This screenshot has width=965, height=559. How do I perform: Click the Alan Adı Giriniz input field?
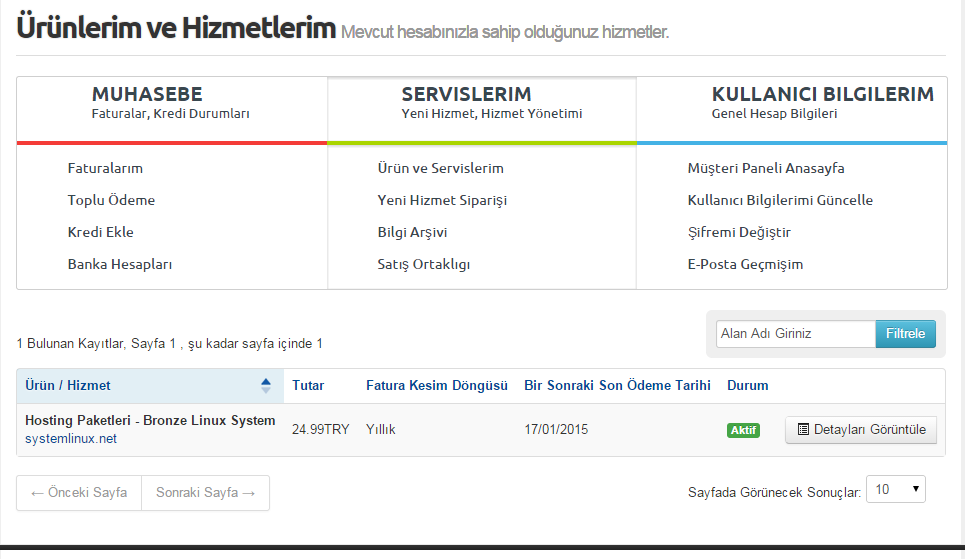[795, 334]
